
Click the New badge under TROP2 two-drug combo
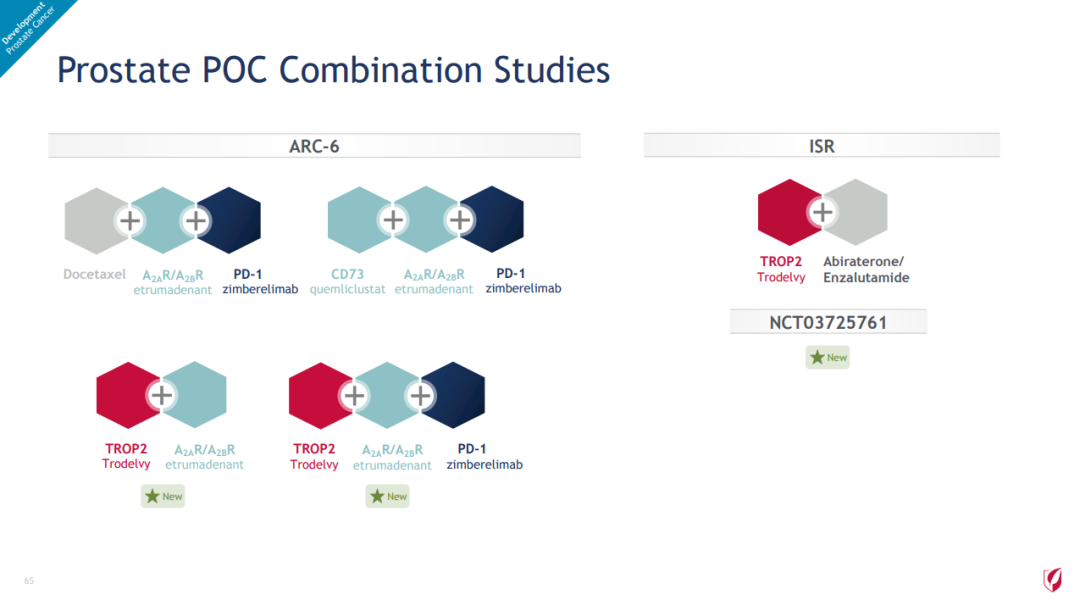(x=163, y=496)
